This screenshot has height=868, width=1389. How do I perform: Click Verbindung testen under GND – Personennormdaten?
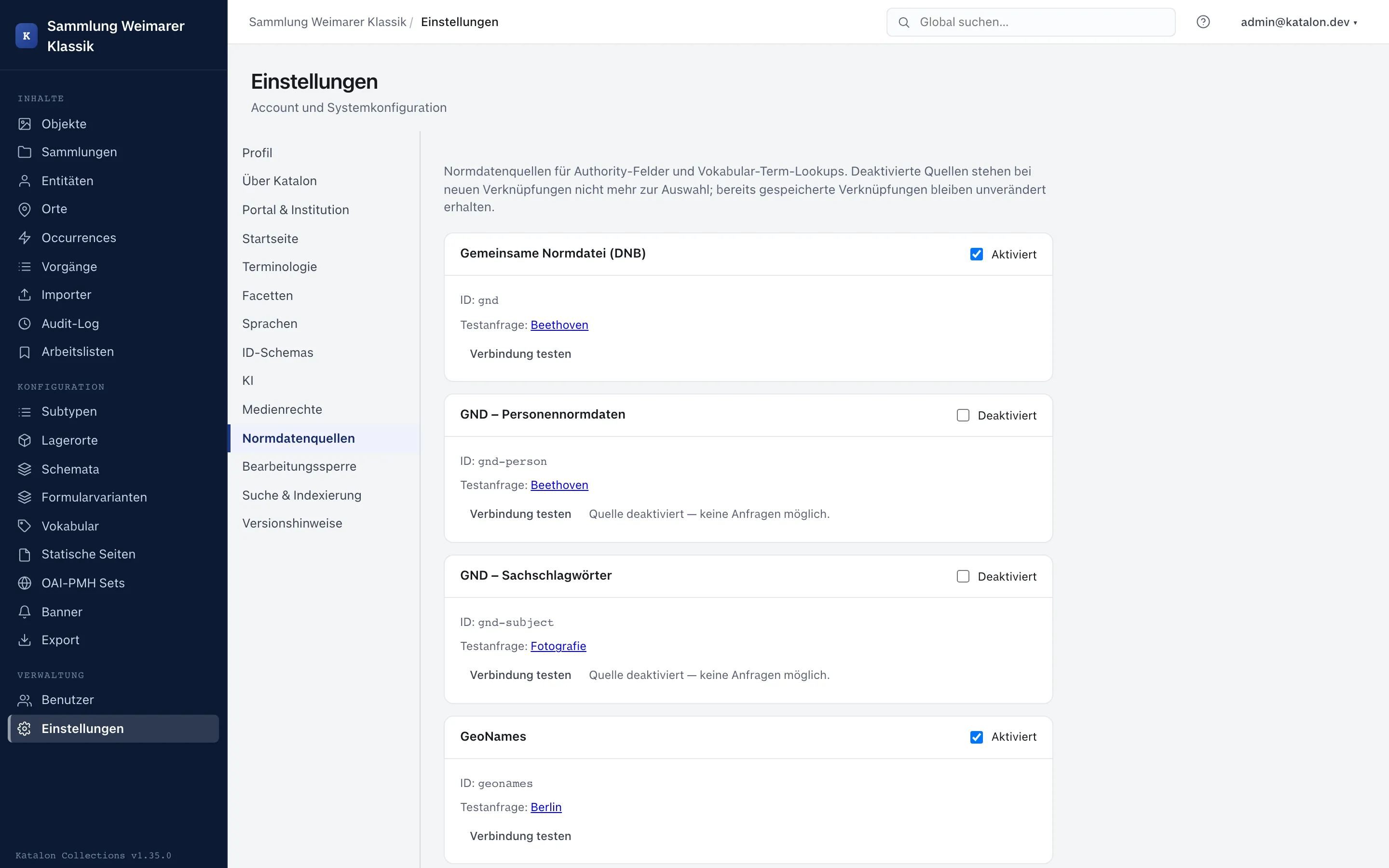click(520, 514)
